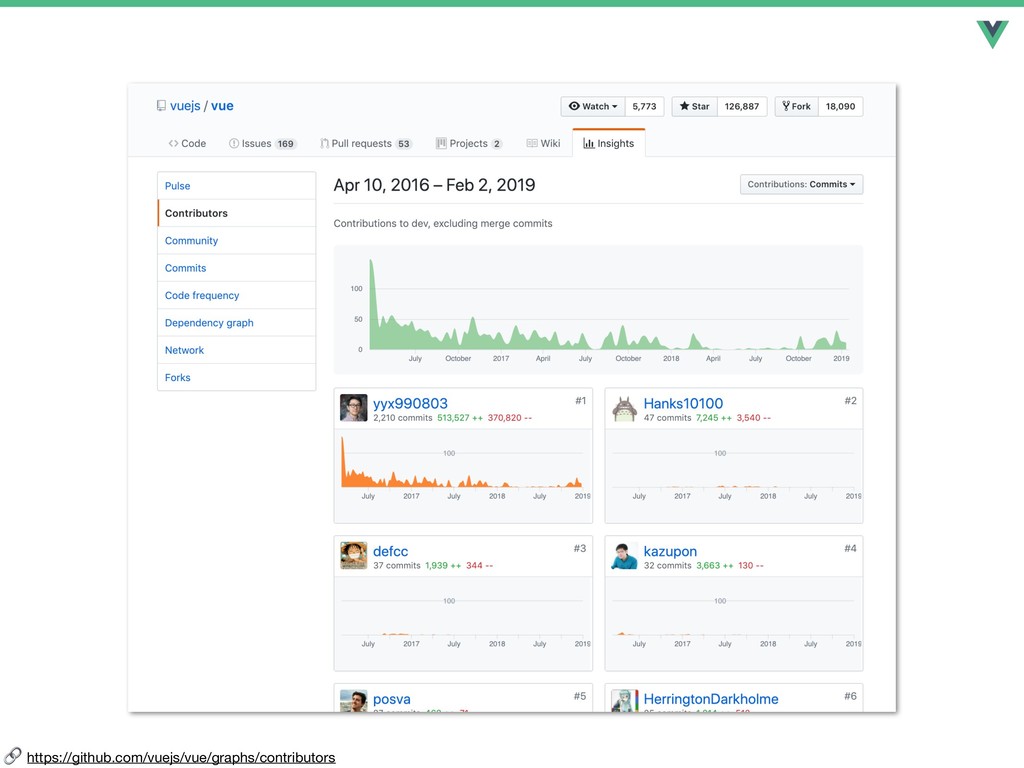Click the #4 rank anchor on kazupon's card
This screenshot has height=768, width=1024.
point(850,549)
